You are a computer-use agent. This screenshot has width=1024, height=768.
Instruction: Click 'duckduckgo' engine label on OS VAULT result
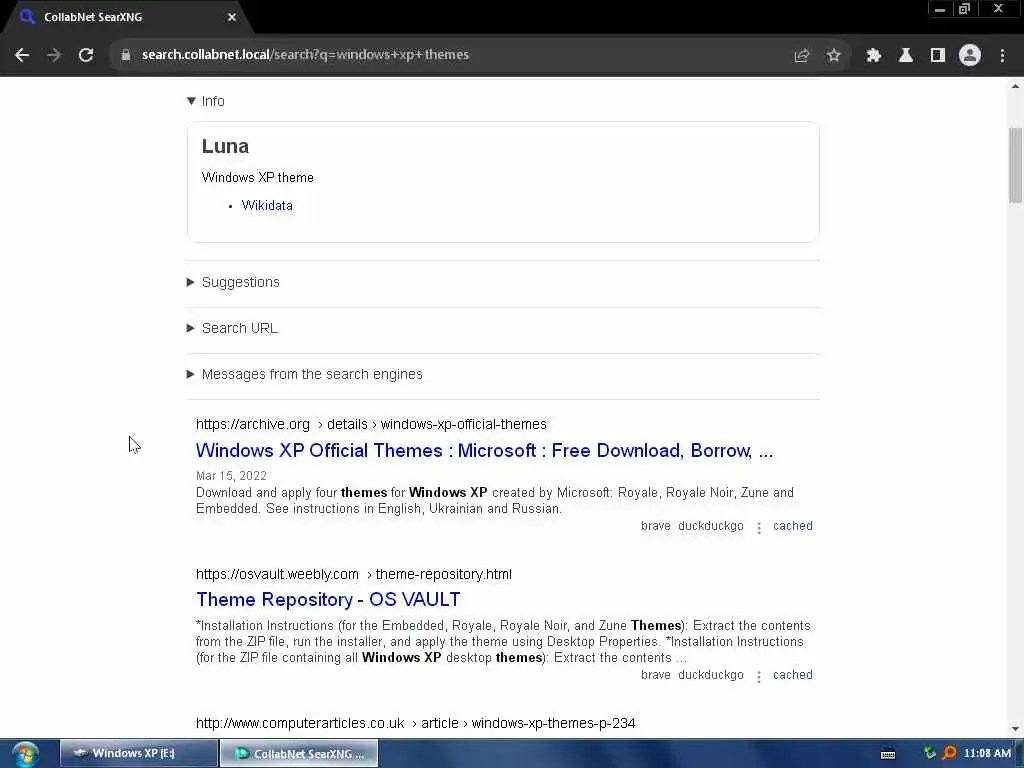click(711, 675)
